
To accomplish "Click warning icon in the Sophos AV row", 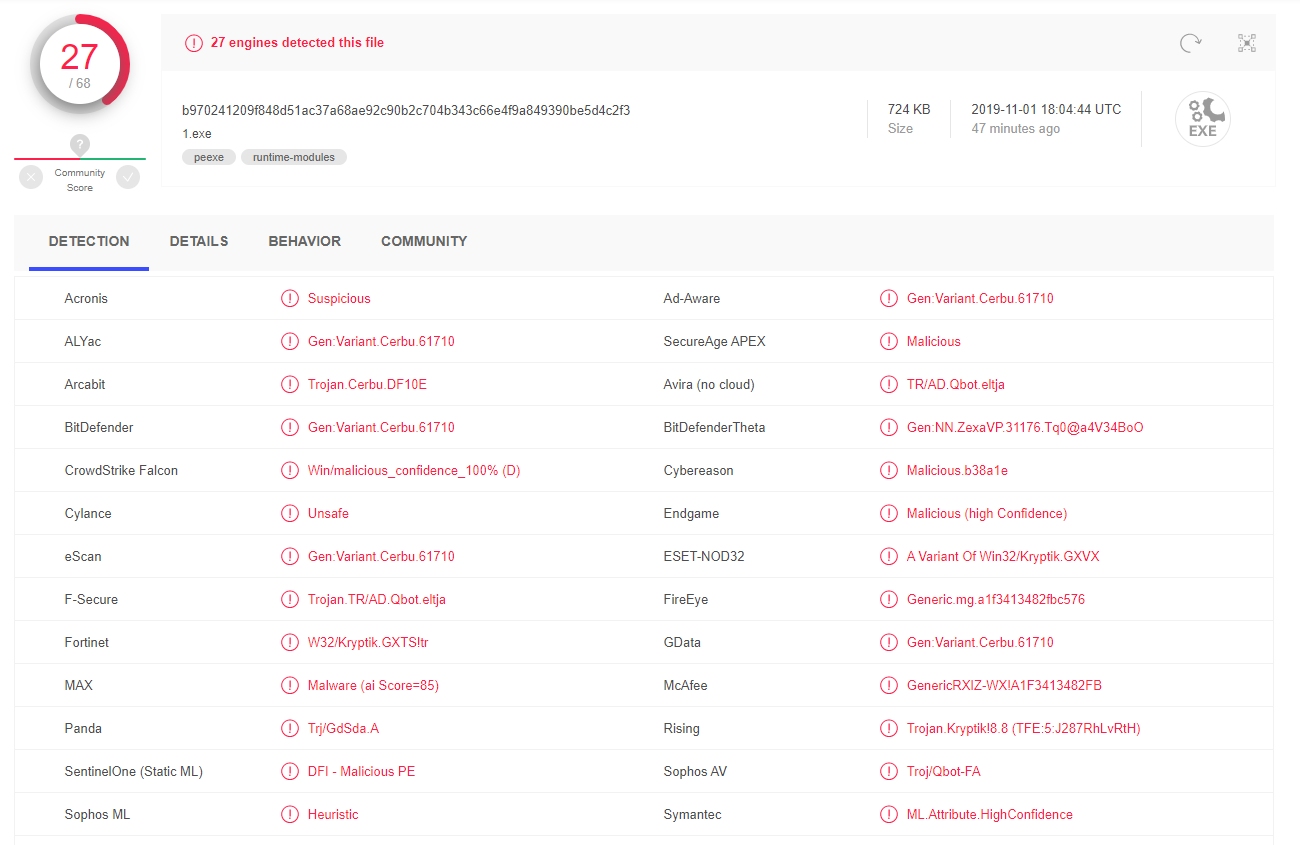I will tap(889, 771).
